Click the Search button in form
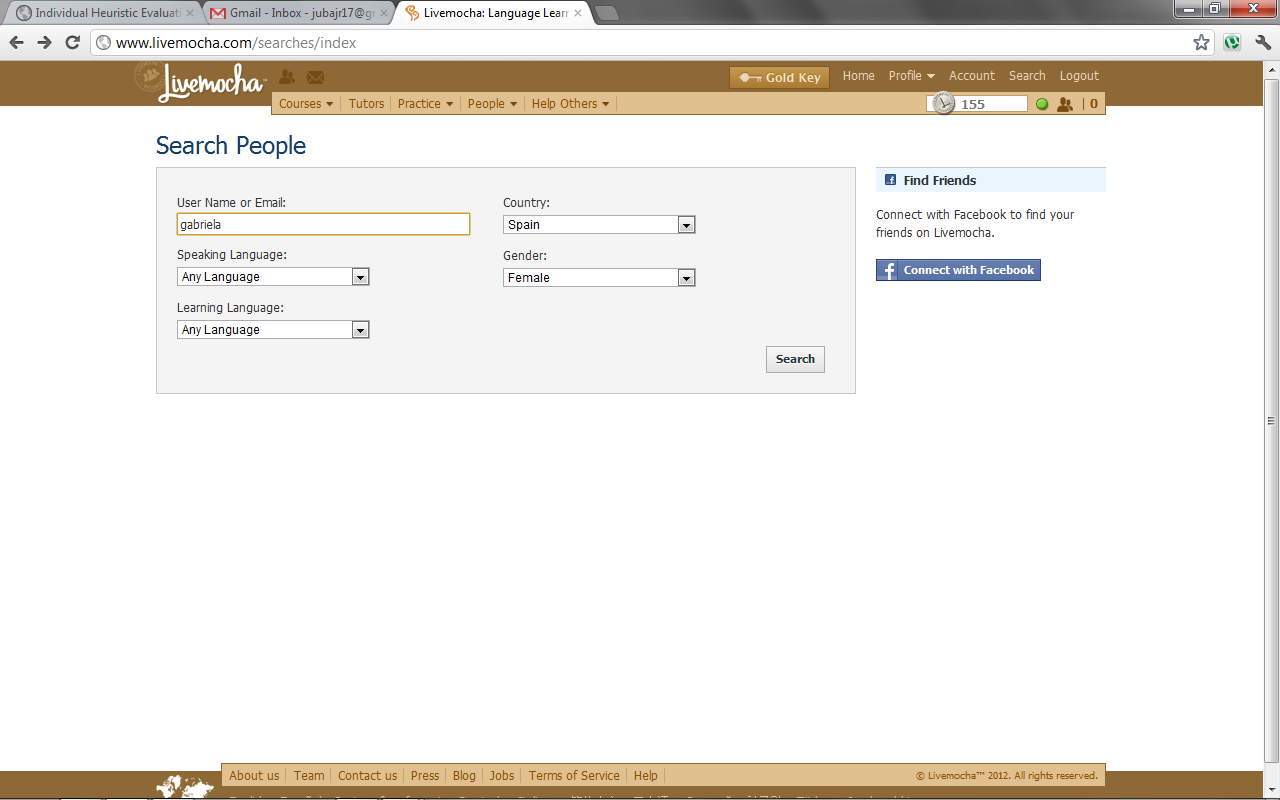Viewport: 1280px width, 800px height. point(795,359)
